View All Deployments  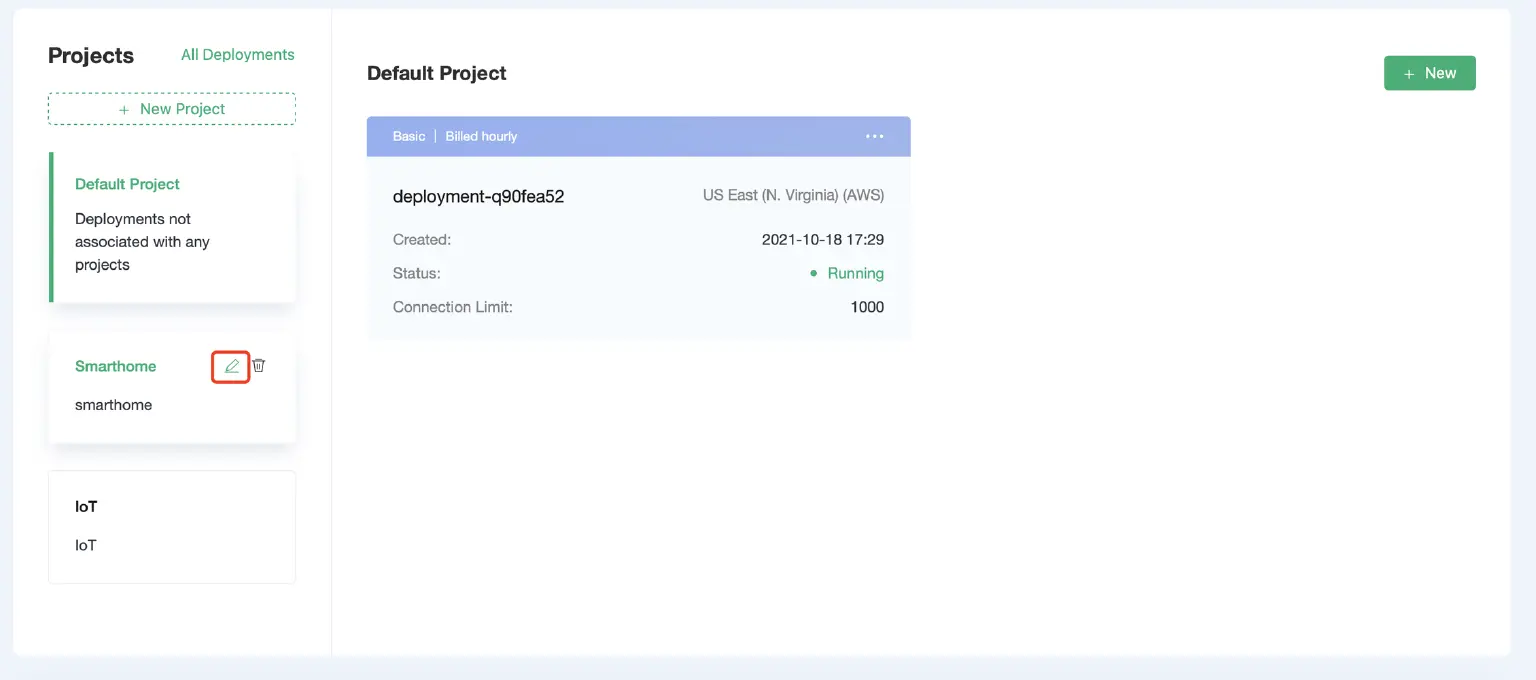[237, 54]
